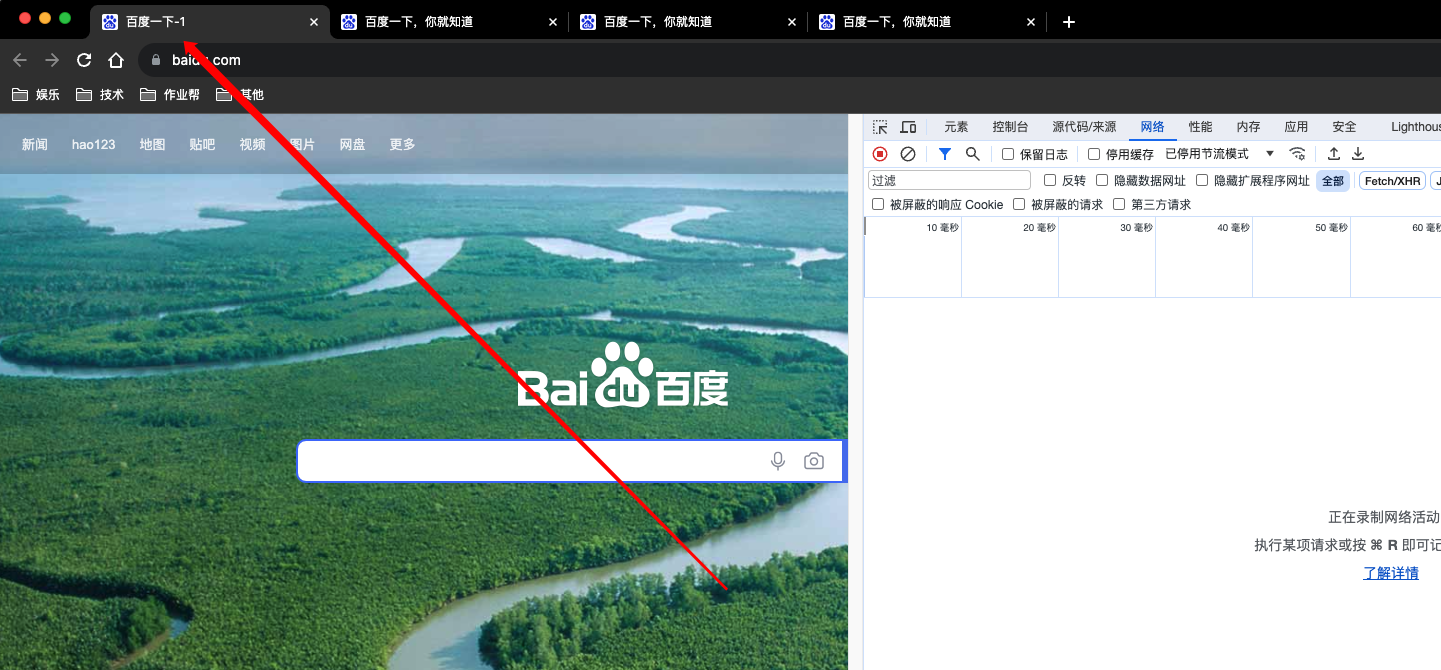Enable the 保留日志 checkbox
Screen dimensions: 1441x670
pyautogui.click(x=1008, y=154)
